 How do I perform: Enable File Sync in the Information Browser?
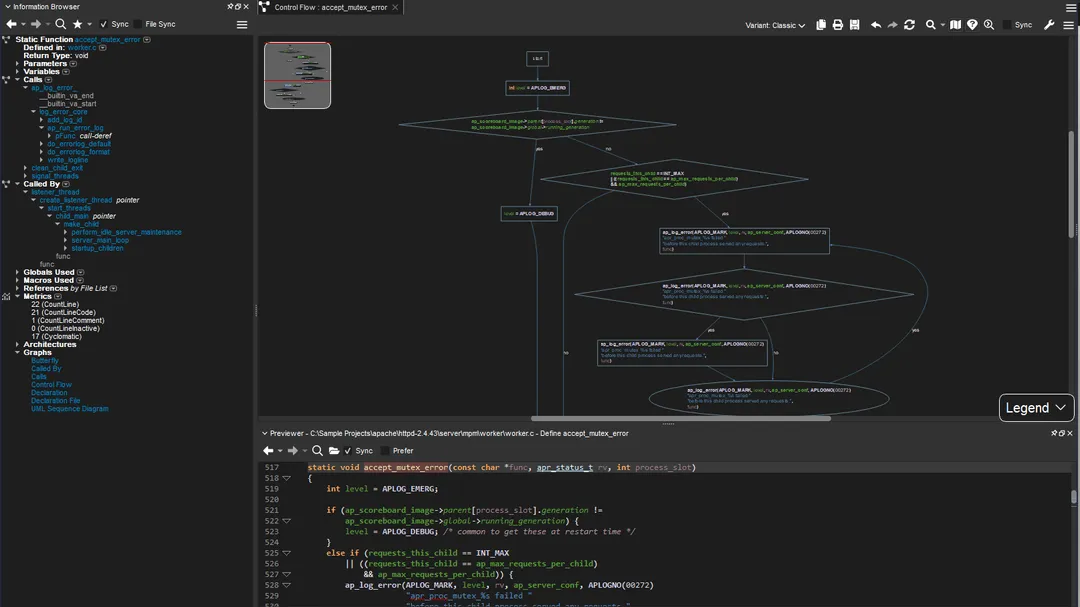click(138, 24)
